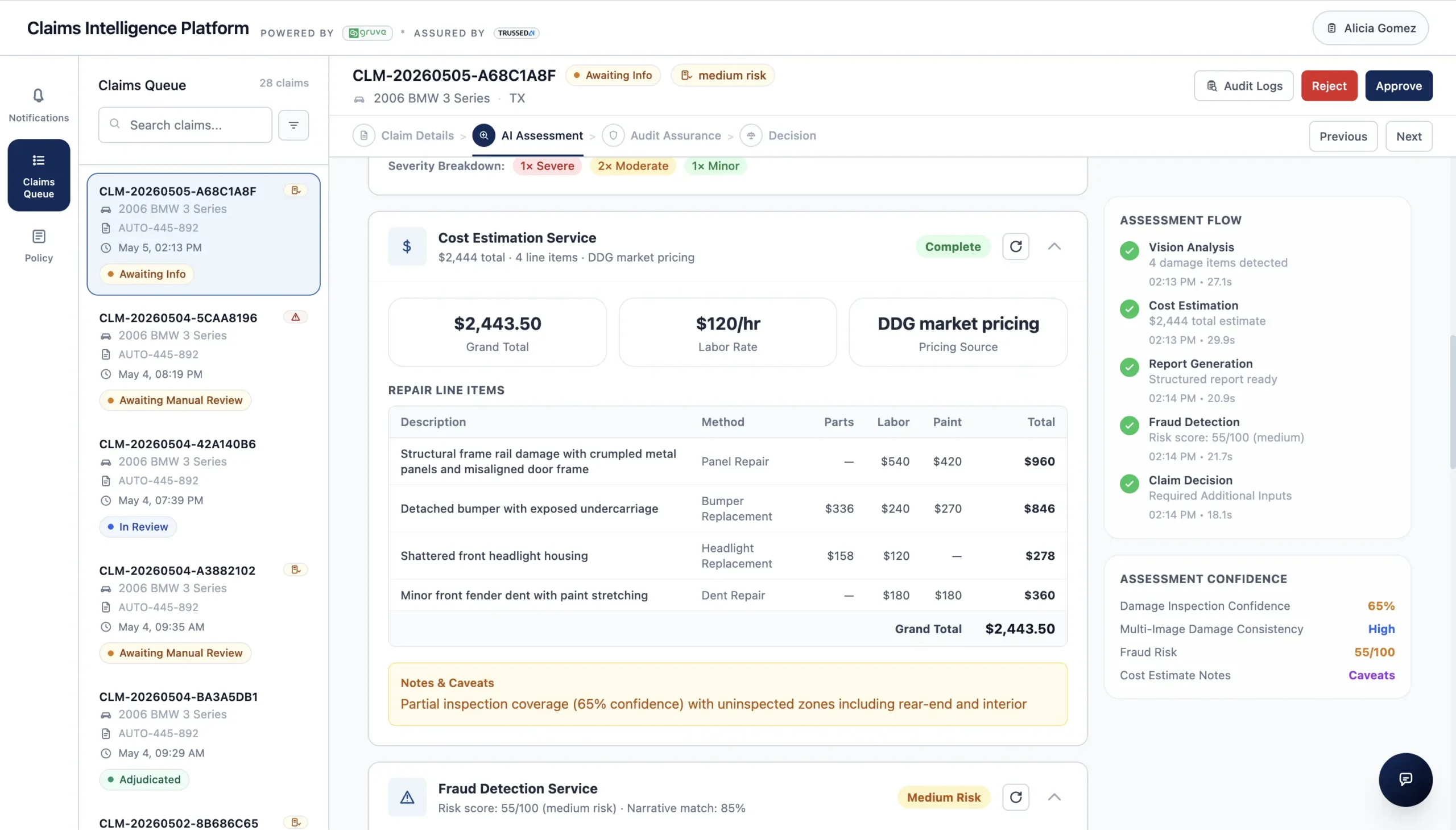Click the medium risk badge in header
This screenshot has width=1456, height=830.
(722, 75)
